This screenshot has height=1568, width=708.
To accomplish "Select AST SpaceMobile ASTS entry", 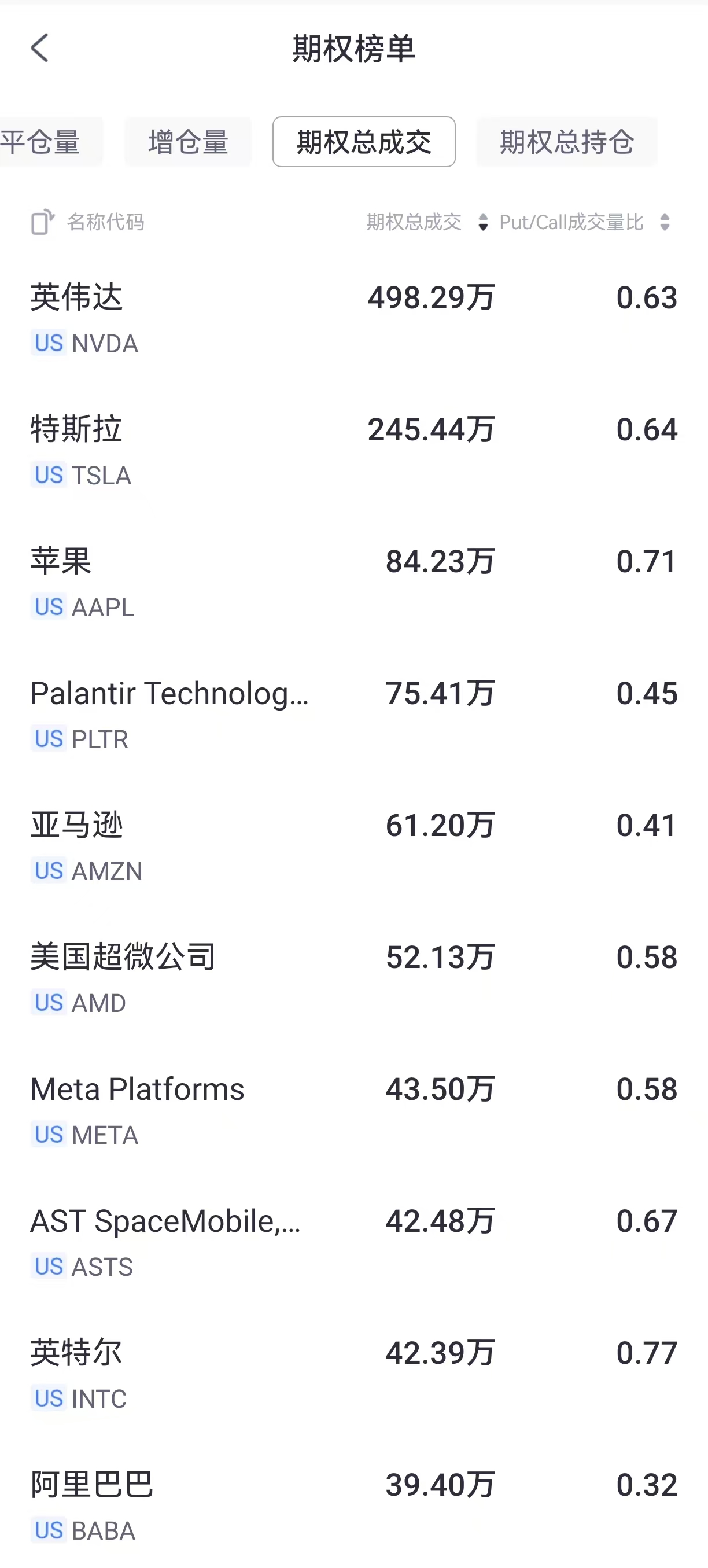I will click(x=353, y=1243).
